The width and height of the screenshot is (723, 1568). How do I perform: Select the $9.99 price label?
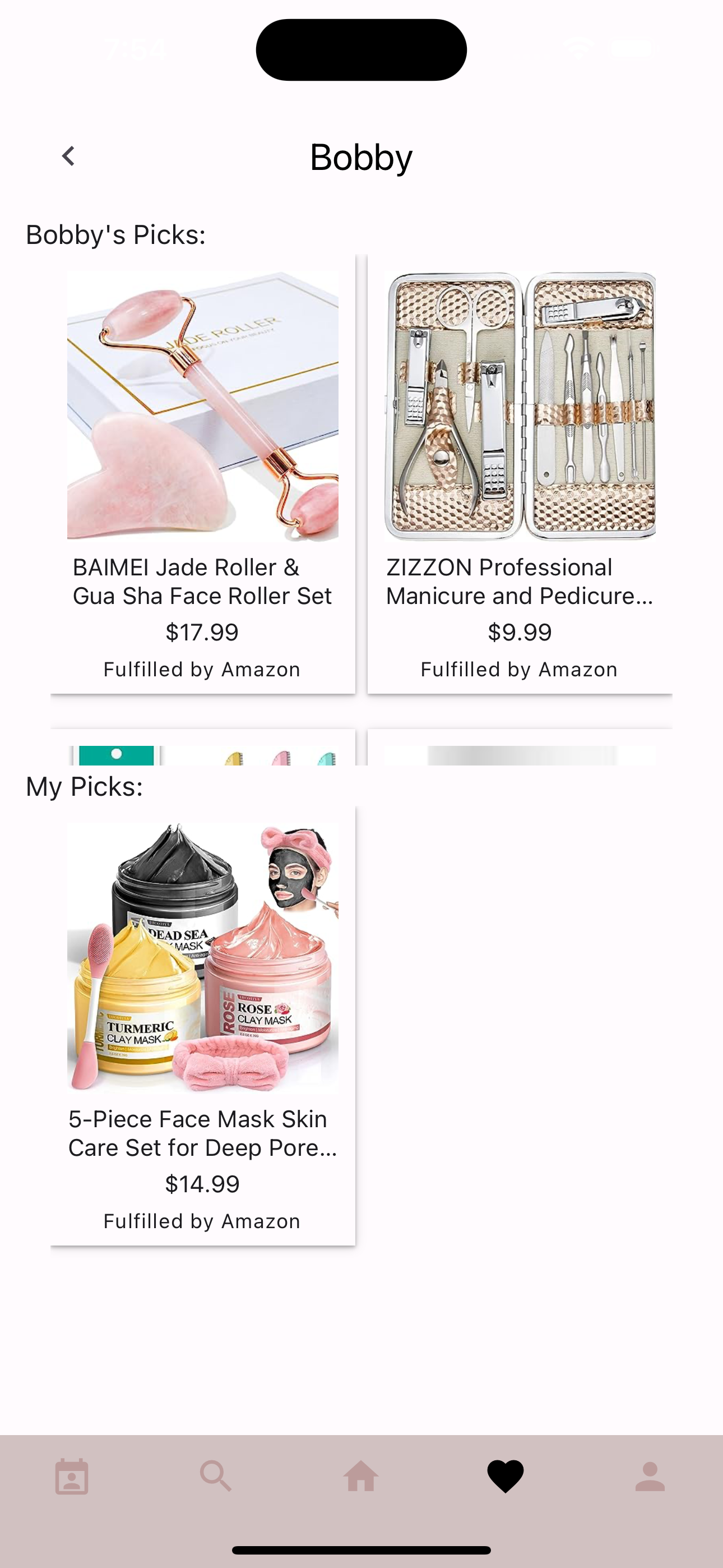click(520, 633)
